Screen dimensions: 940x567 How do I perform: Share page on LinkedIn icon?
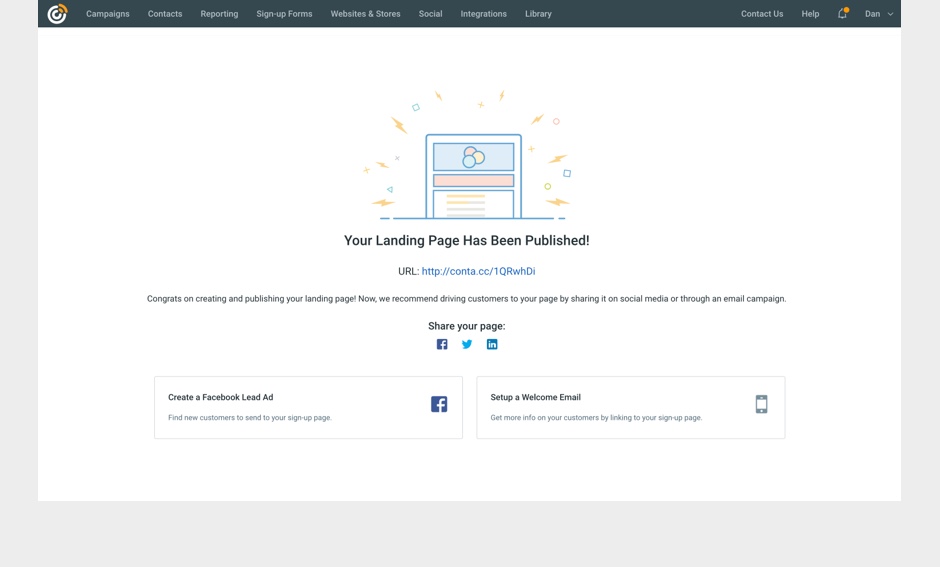[x=492, y=344]
